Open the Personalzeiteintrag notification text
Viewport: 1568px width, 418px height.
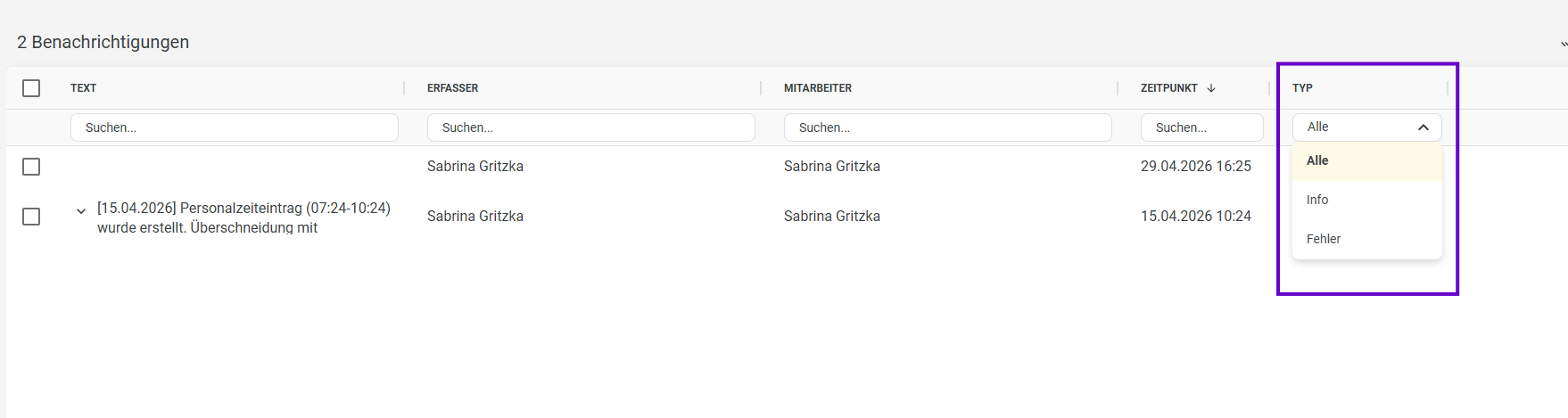(x=243, y=217)
